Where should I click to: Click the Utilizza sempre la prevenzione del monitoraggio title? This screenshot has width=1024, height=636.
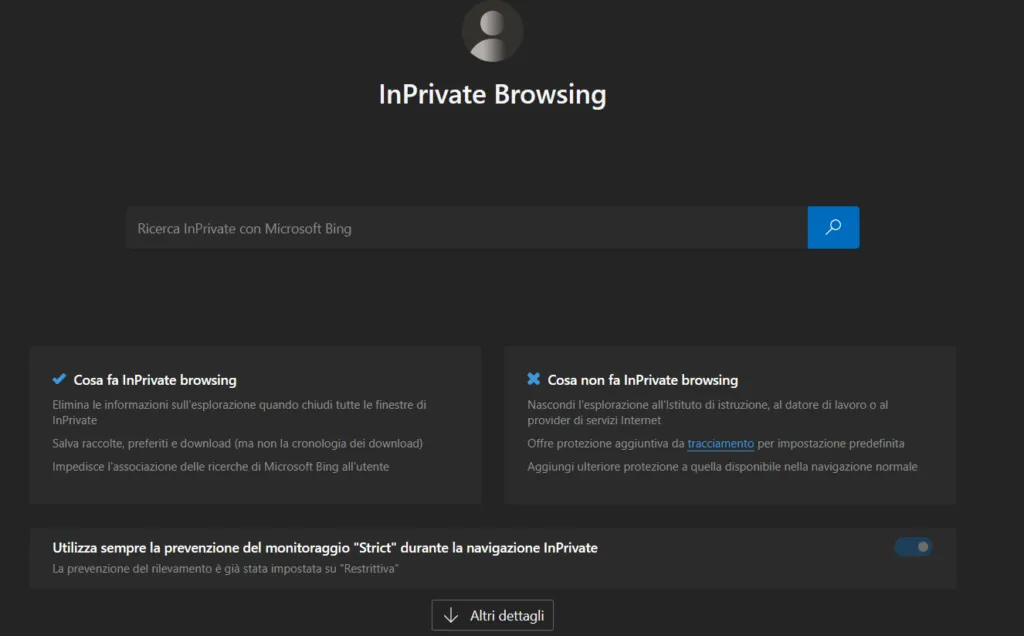point(325,548)
